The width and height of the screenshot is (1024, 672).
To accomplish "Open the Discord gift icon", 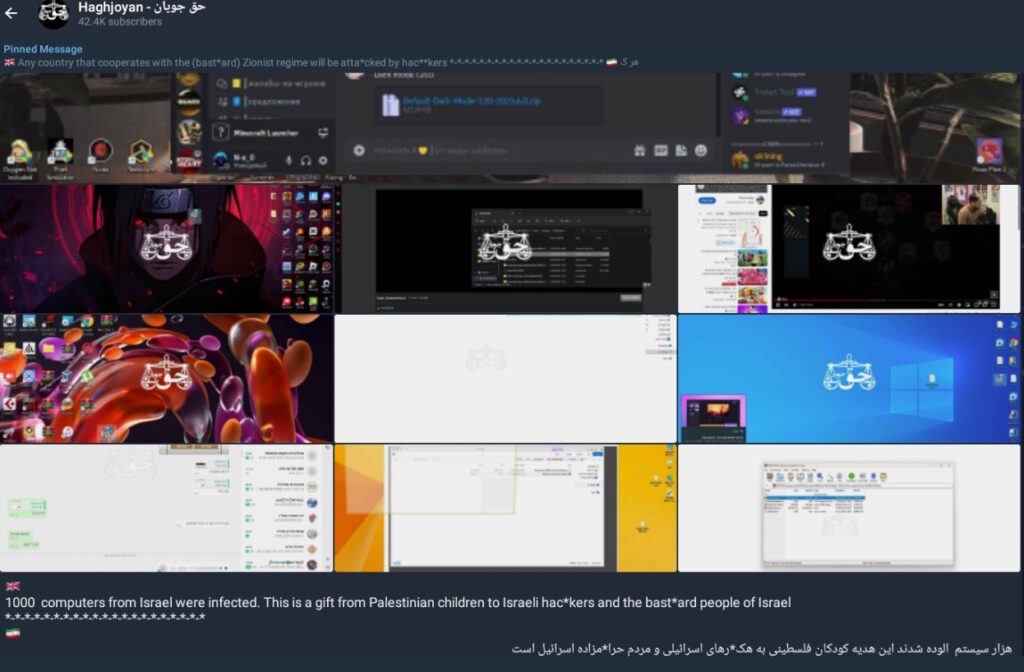I will (x=639, y=150).
